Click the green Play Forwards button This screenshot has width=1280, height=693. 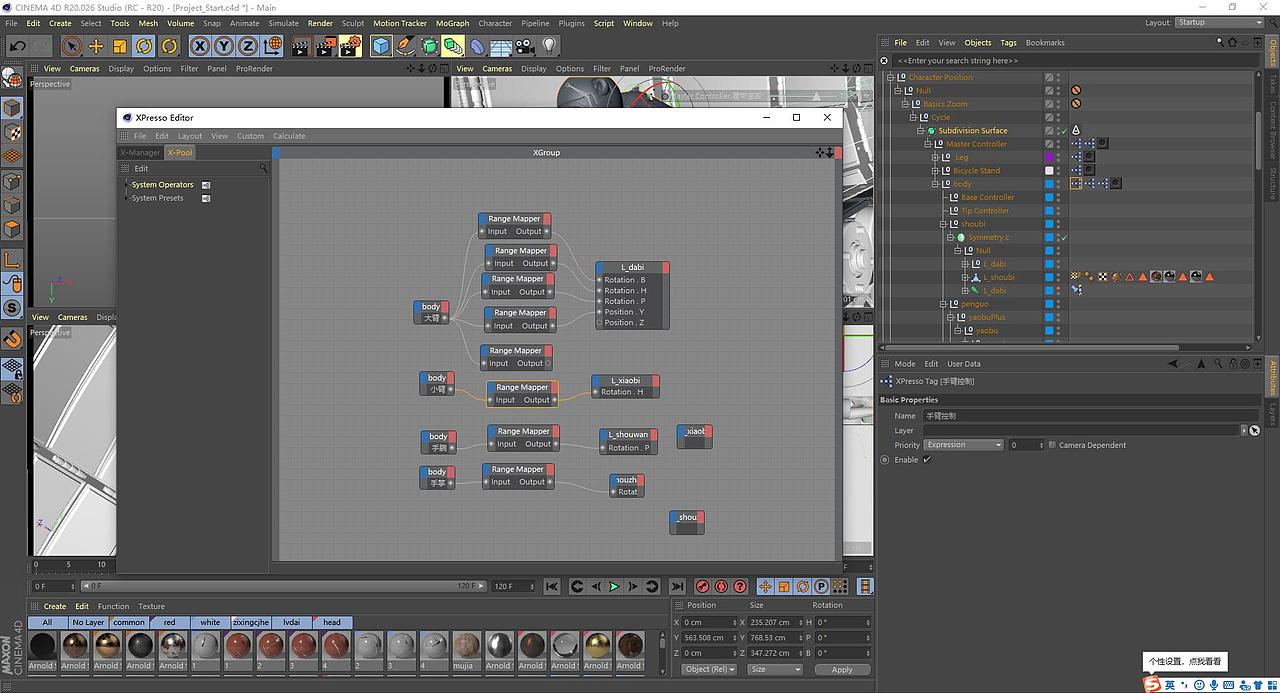pyautogui.click(x=614, y=587)
